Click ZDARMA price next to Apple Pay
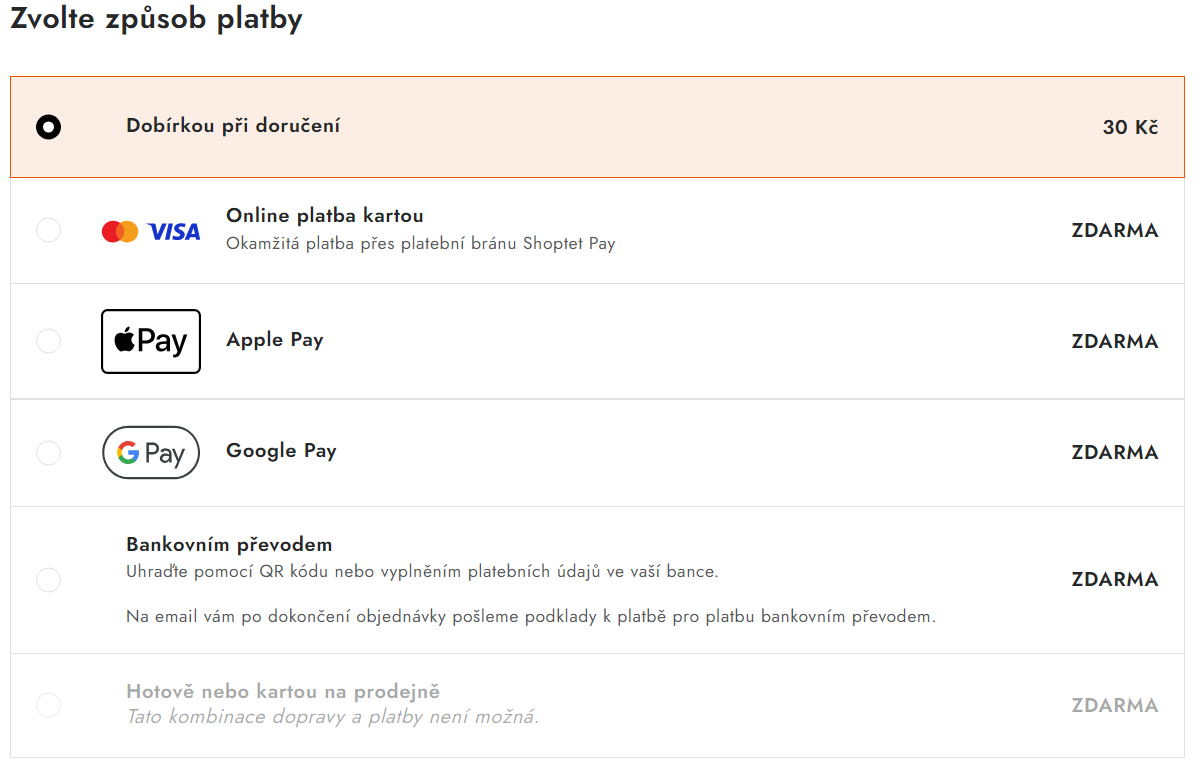Viewport: 1200px width, 768px height. 1115,341
